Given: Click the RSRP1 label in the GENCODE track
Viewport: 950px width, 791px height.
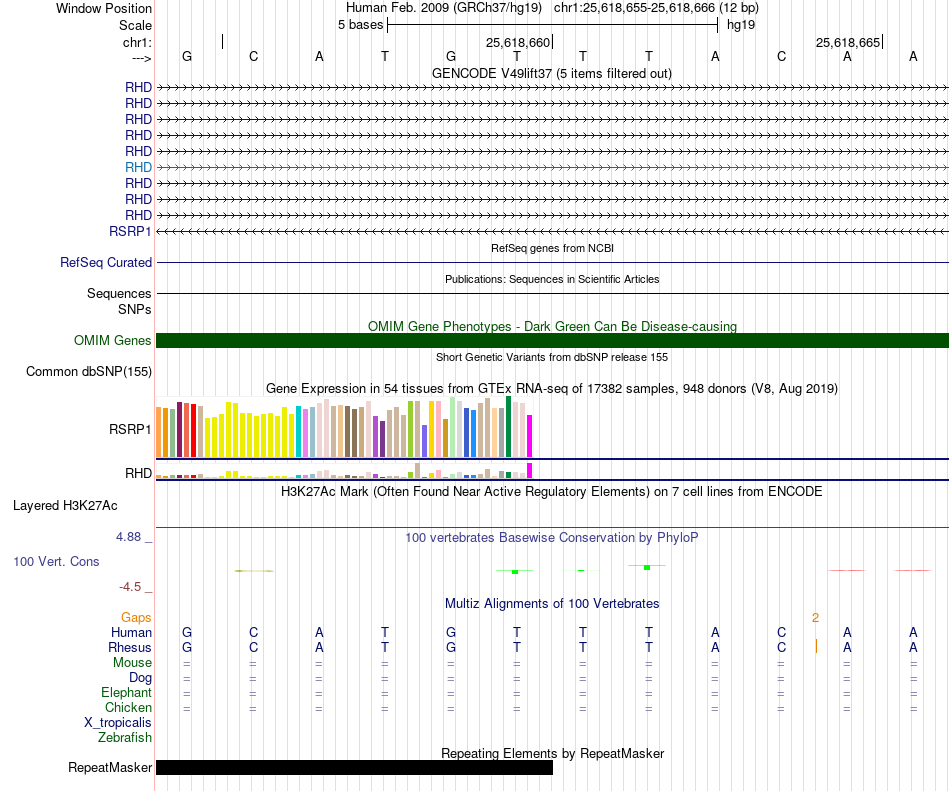Looking at the screenshot, I should (x=130, y=231).
